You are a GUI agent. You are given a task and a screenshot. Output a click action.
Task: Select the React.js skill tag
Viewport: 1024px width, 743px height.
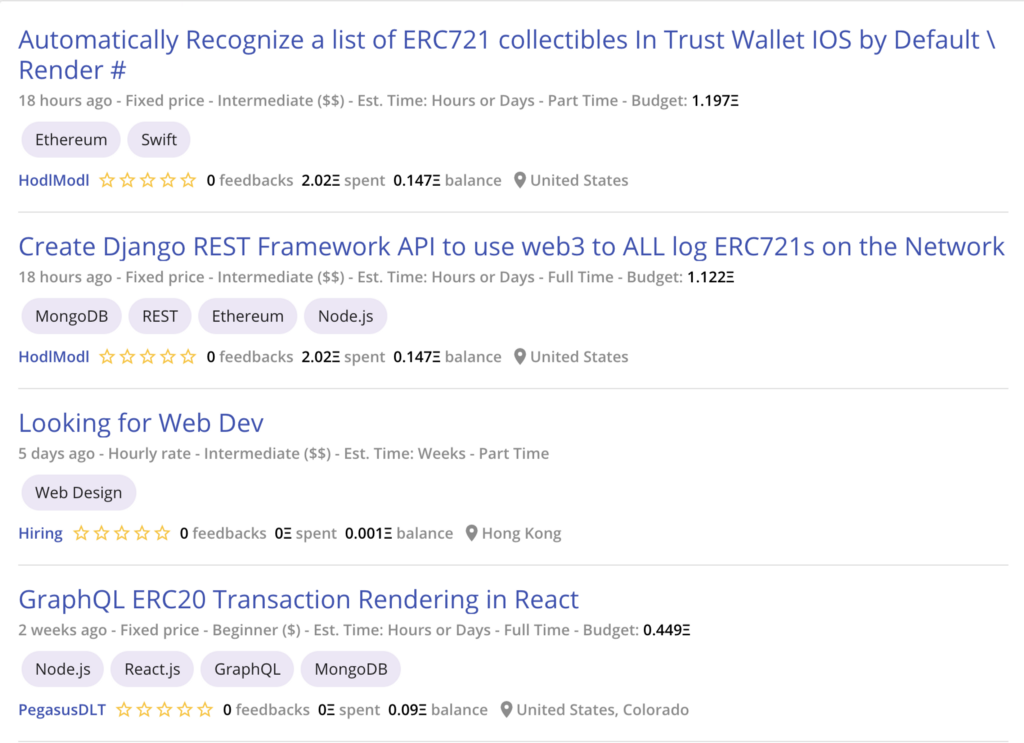[152, 669]
